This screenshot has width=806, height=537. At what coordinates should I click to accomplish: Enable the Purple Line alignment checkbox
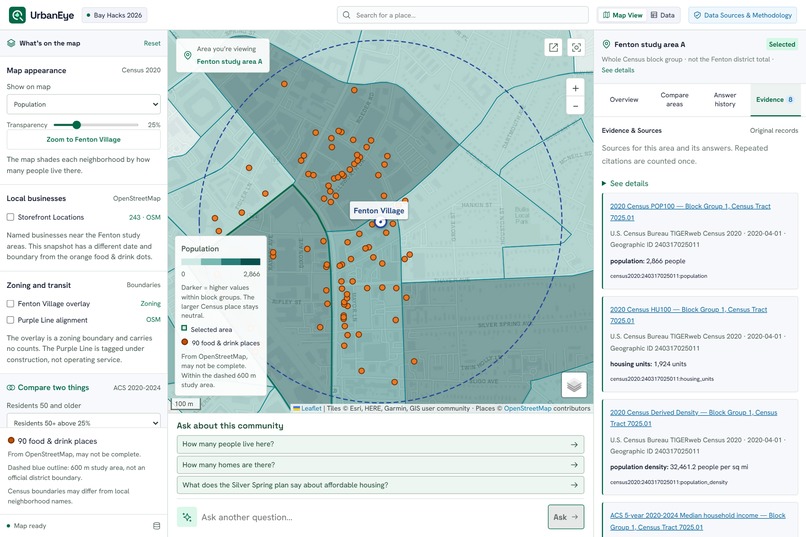(10, 320)
